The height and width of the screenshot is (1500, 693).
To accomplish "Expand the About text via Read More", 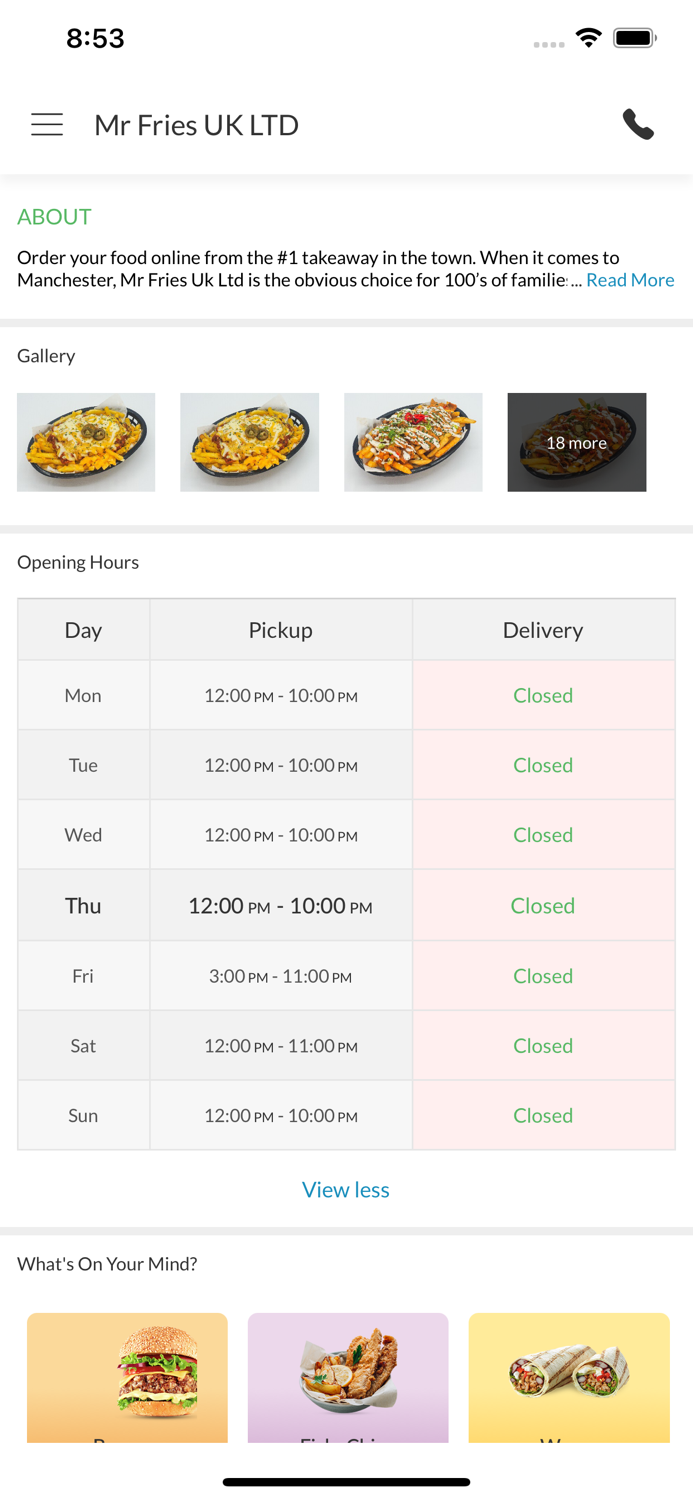I will [630, 280].
